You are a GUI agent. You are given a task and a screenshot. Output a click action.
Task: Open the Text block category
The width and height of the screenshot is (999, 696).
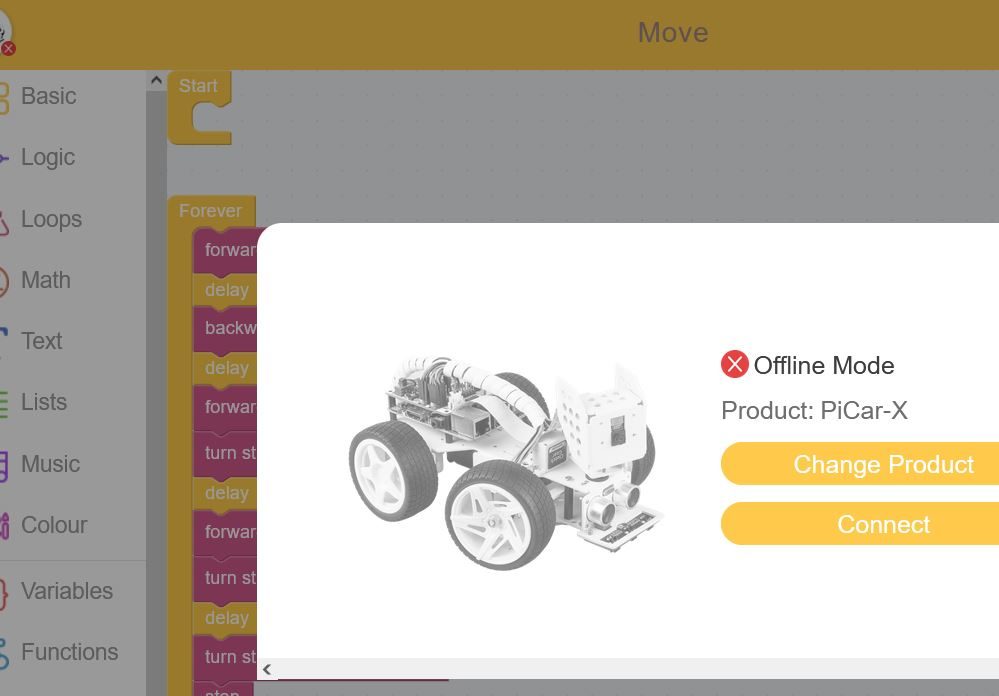click(x=41, y=341)
